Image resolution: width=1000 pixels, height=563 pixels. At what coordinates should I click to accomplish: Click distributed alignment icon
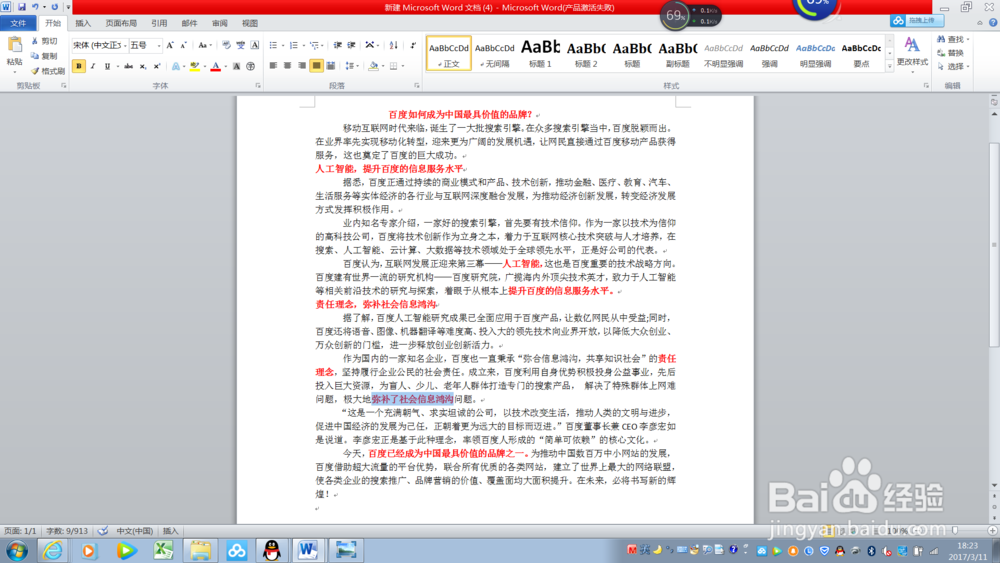[x=331, y=66]
